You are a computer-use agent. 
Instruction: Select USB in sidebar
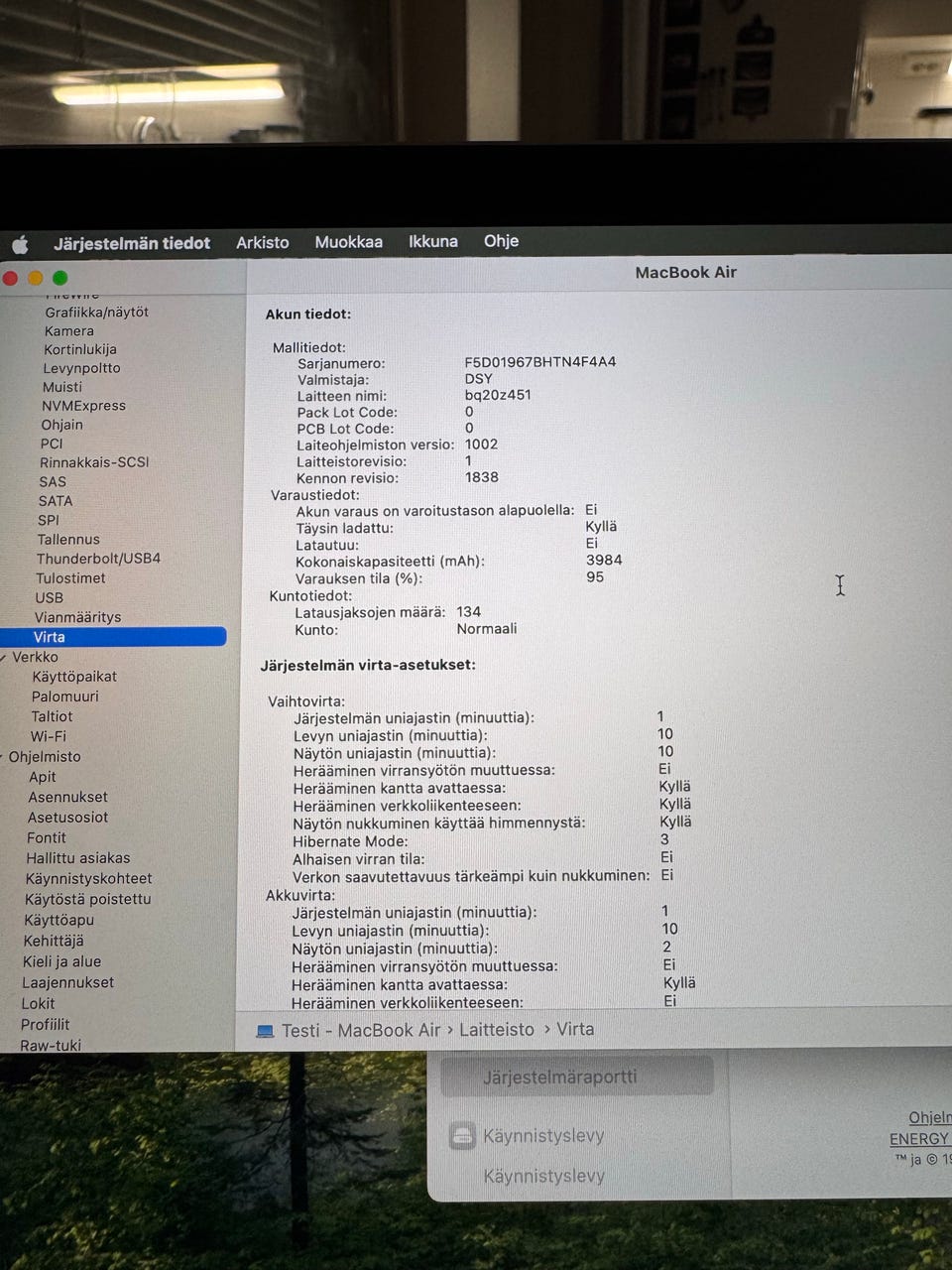[50, 598]
